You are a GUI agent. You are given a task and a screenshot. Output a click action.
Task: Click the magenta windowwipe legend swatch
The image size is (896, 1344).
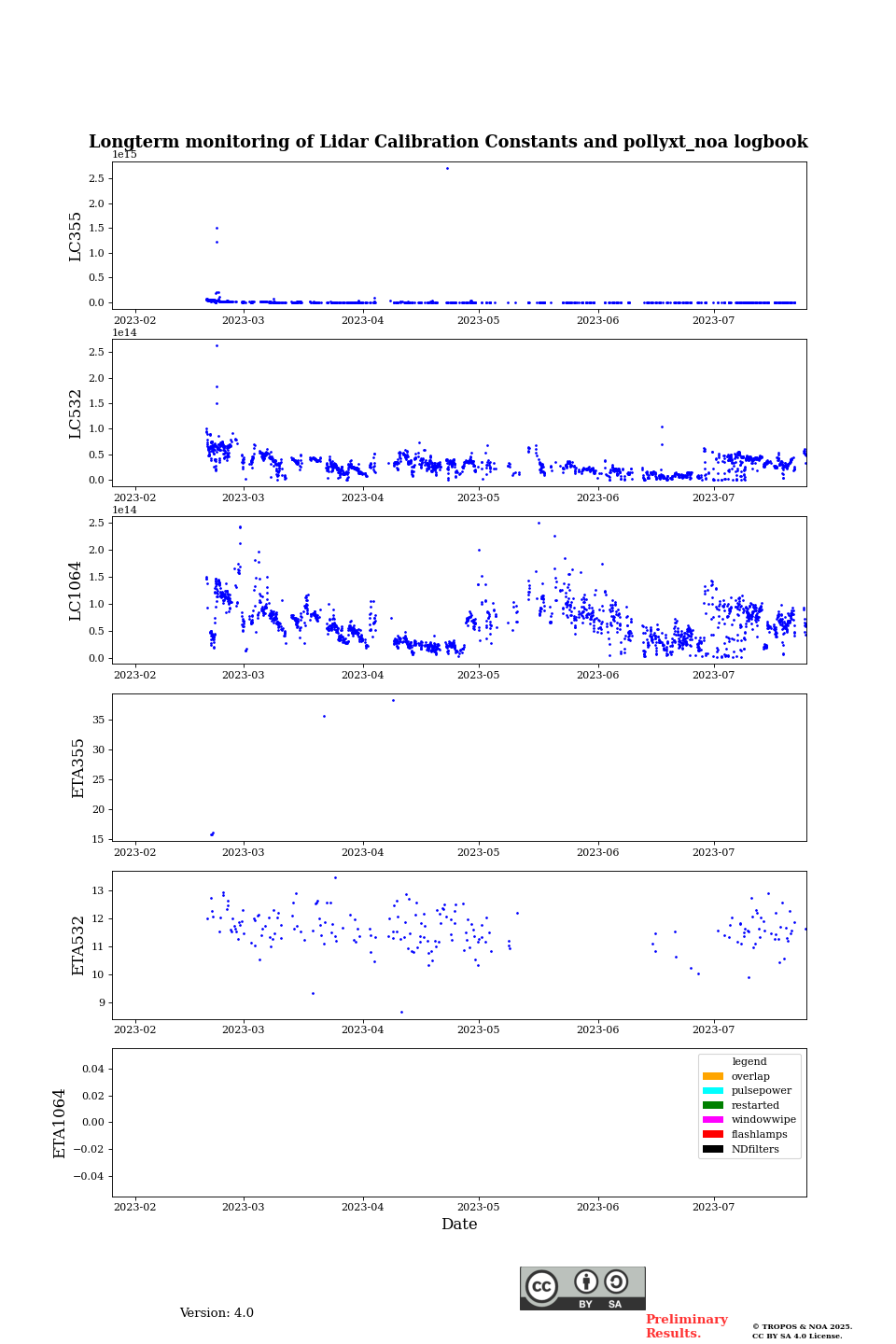point(713,1120)
